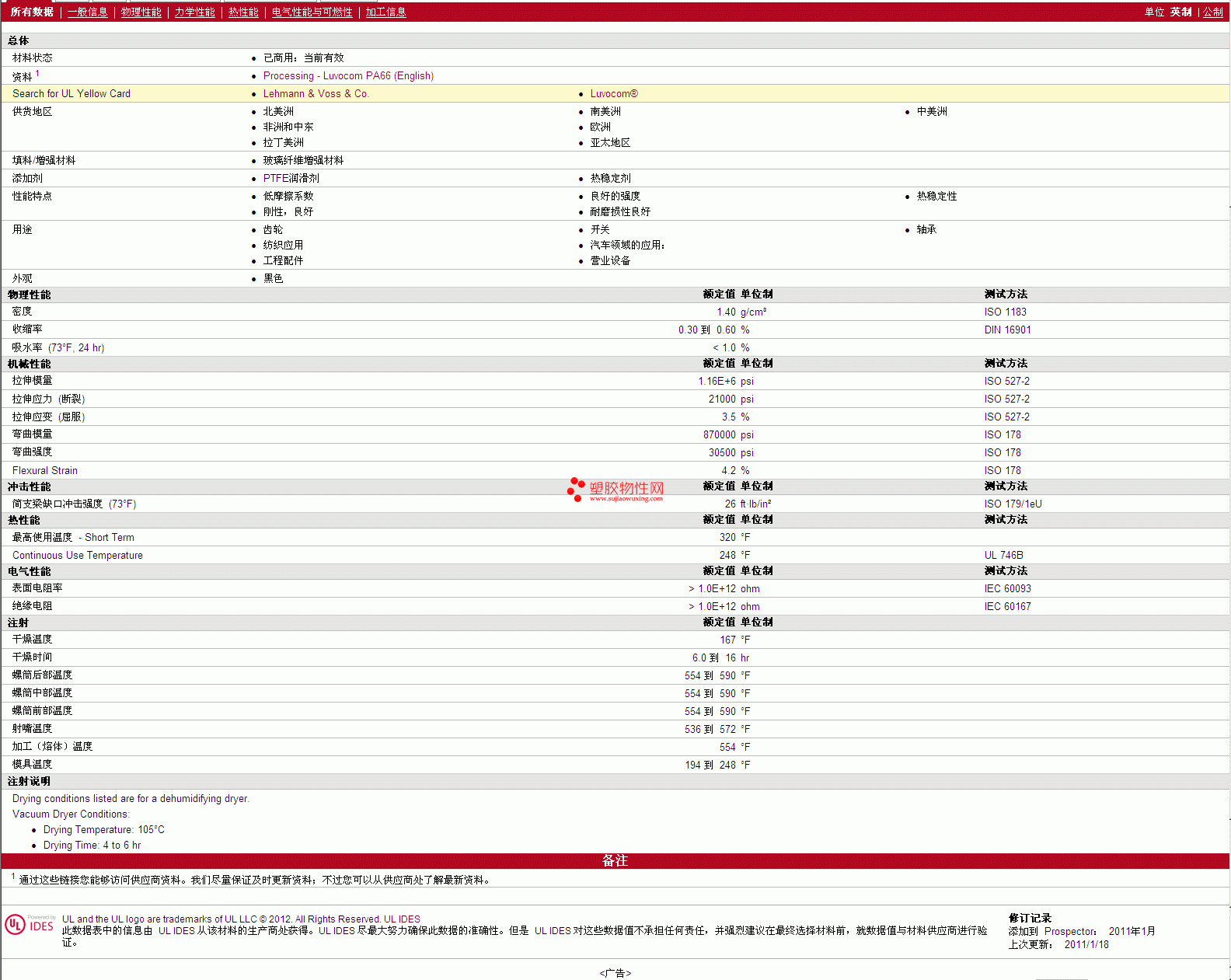Click the UL IDES logo in footer
1231x980 pixels.
[x=30, y=925]
